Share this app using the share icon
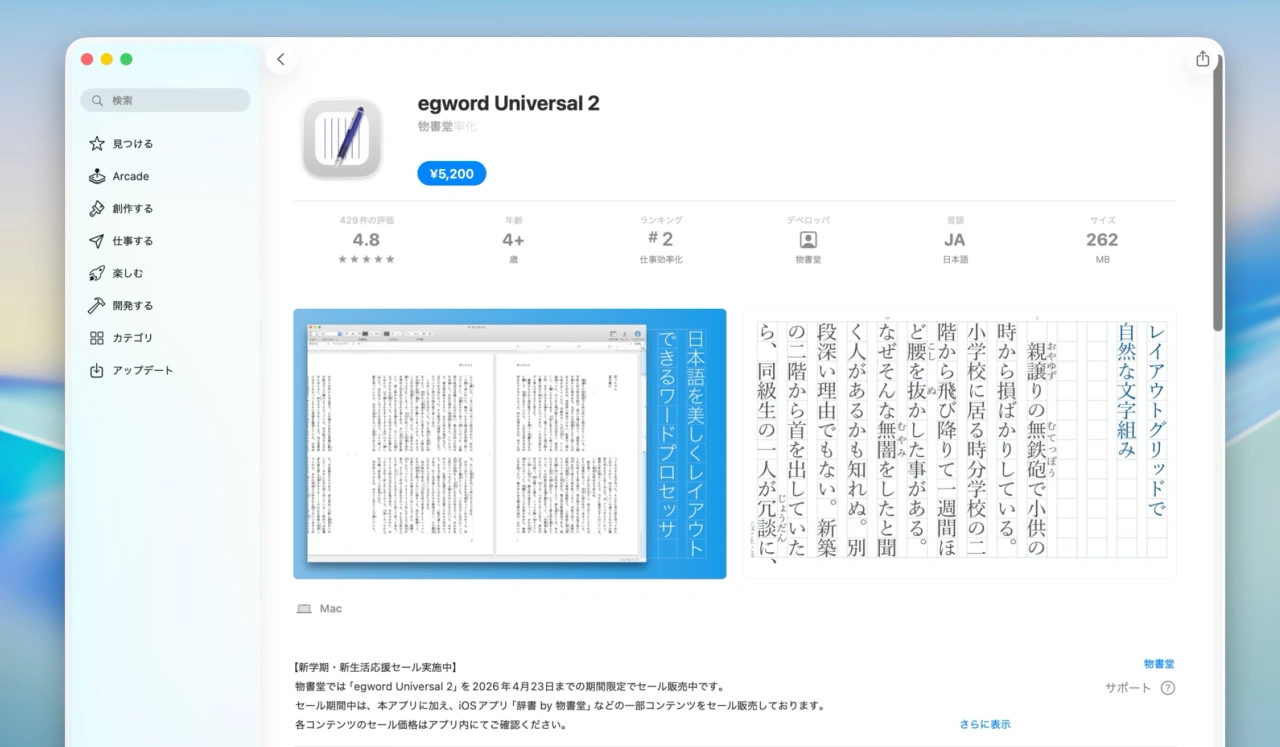The height and width of the screenshot is (747, 1280). click(1202, 59)
